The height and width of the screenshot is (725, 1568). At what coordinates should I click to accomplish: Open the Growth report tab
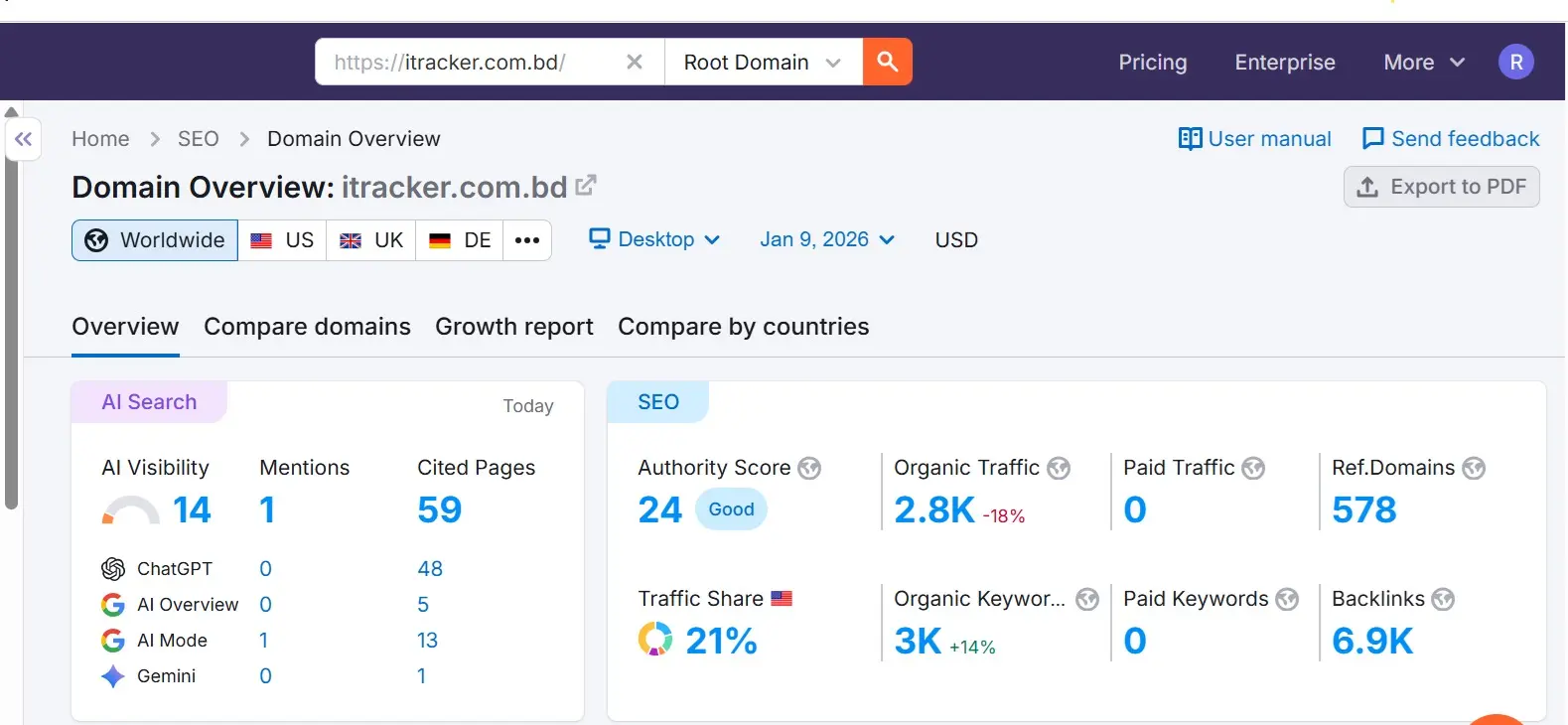coord(513,327)
